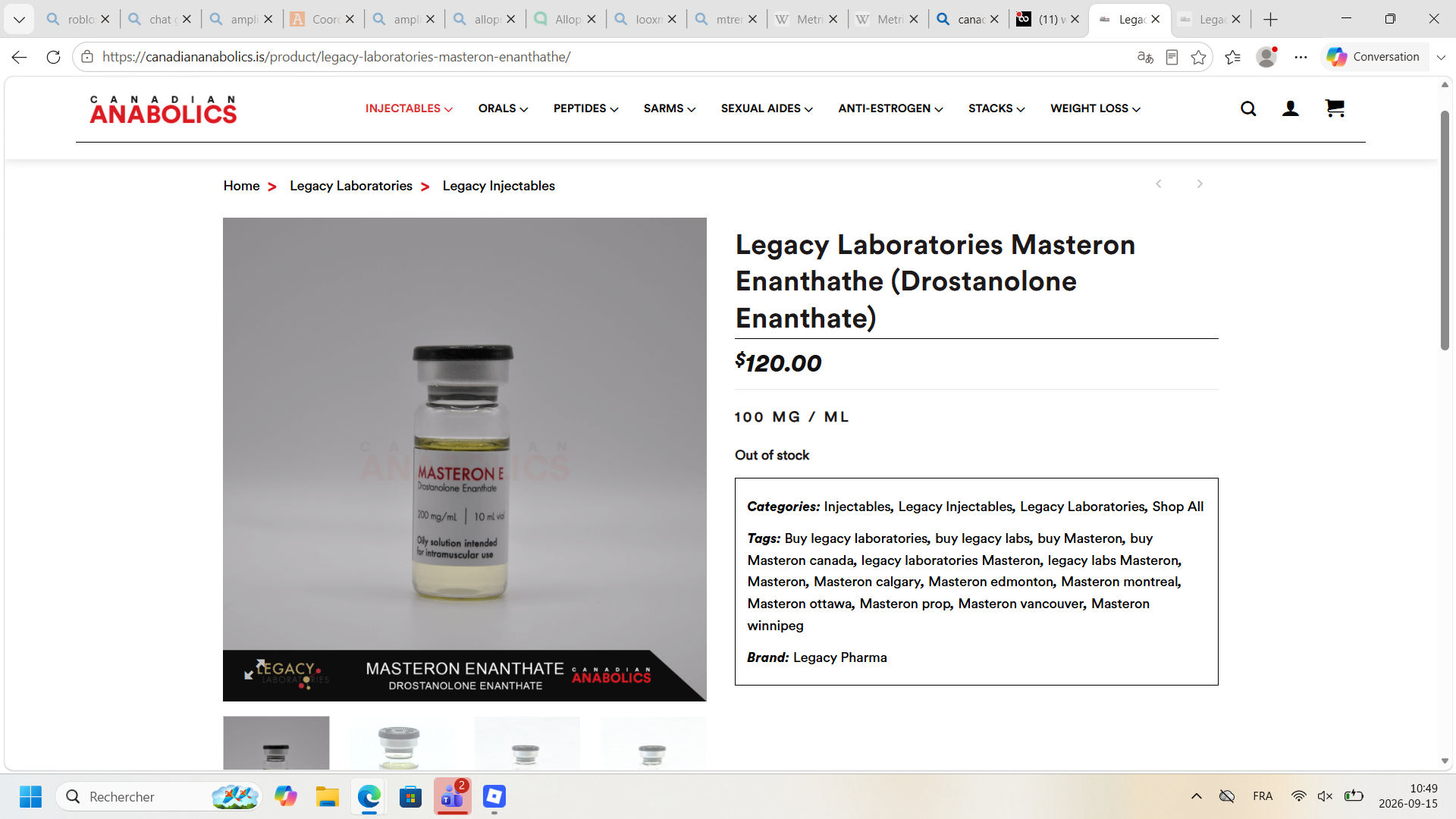Click the Canadian Anabolics logo
Viewport: 1456px width, 819px height.
163,109
